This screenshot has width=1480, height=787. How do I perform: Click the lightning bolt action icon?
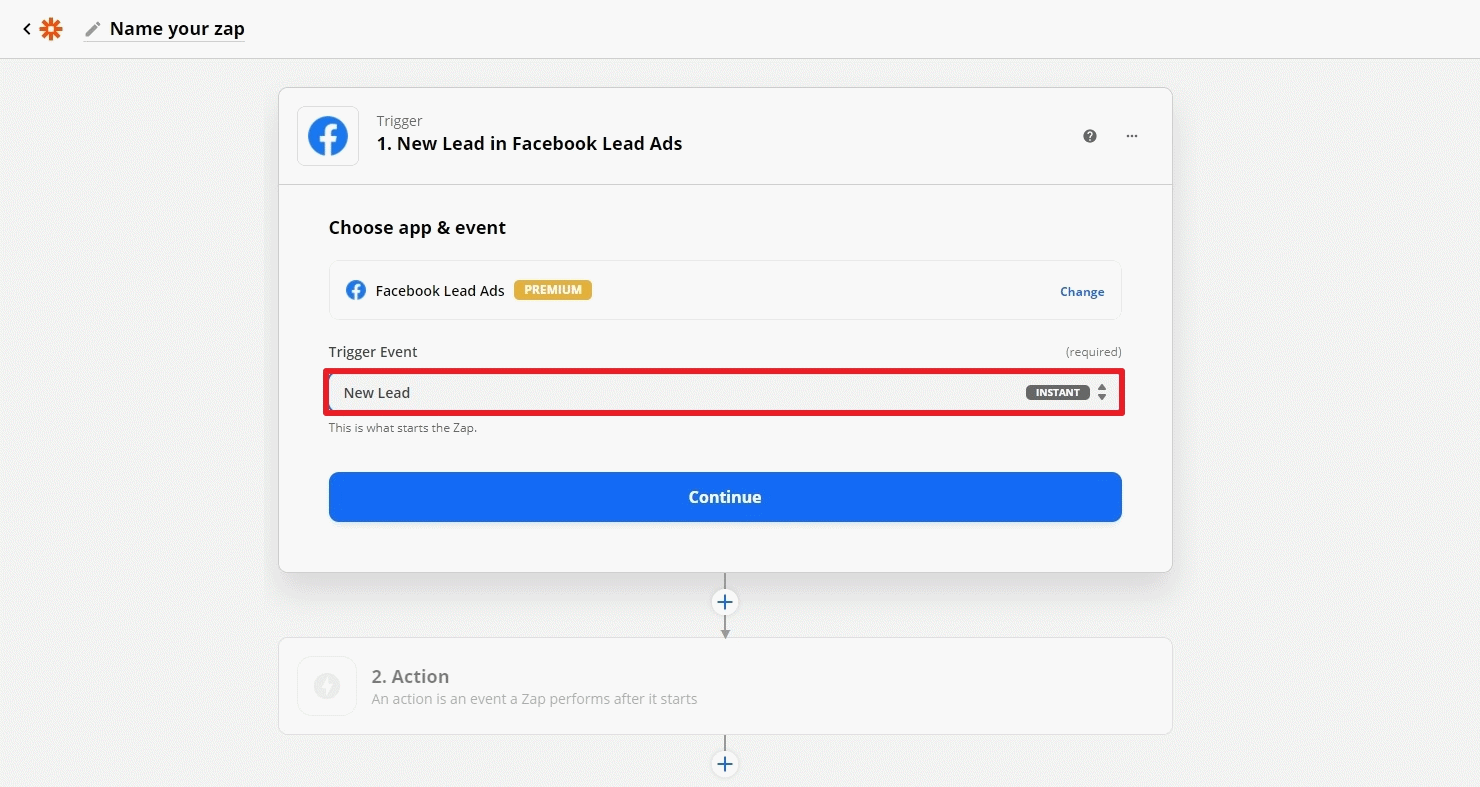327,686
